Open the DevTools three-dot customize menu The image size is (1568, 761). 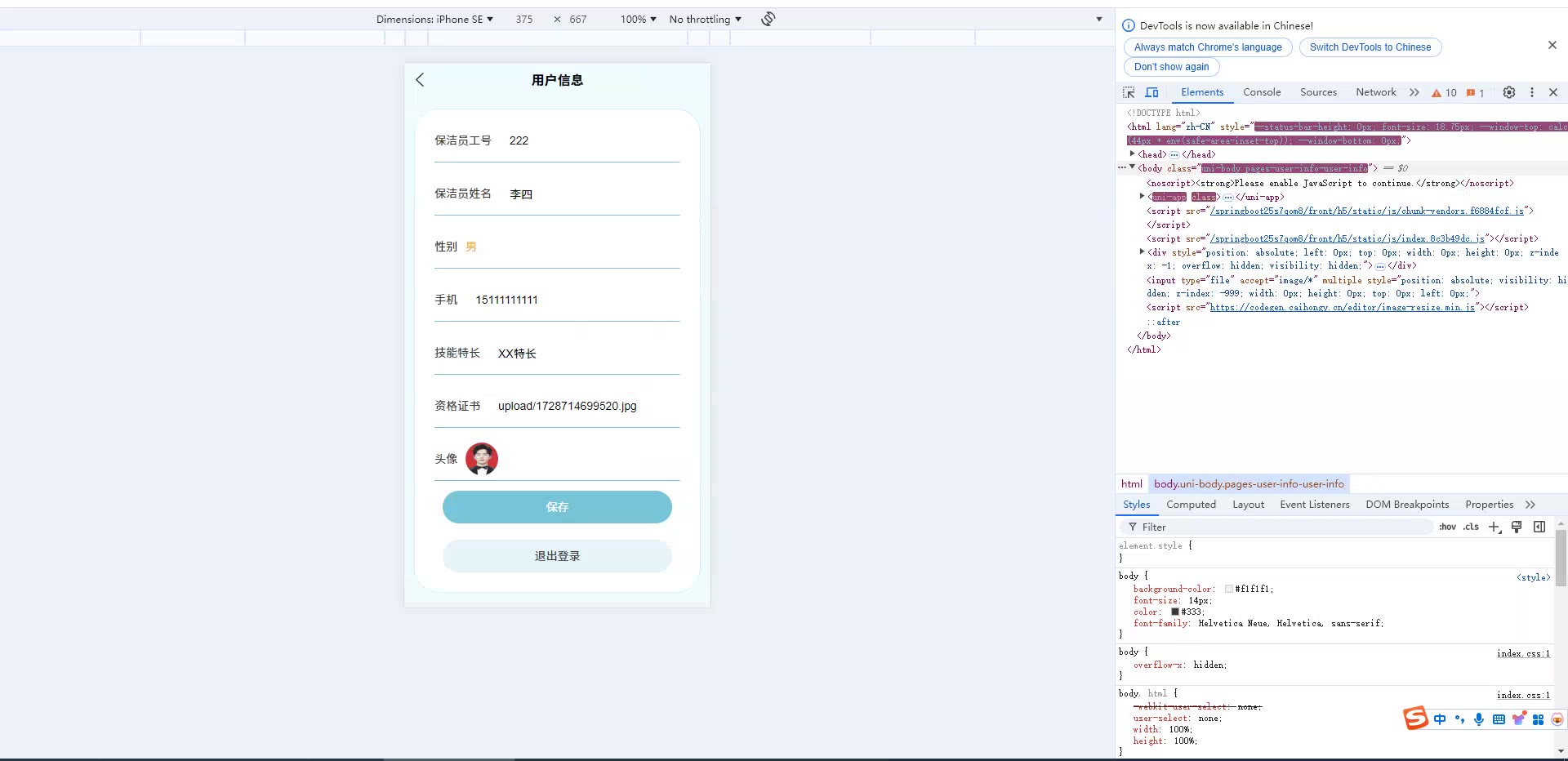tap(1532, 92)
